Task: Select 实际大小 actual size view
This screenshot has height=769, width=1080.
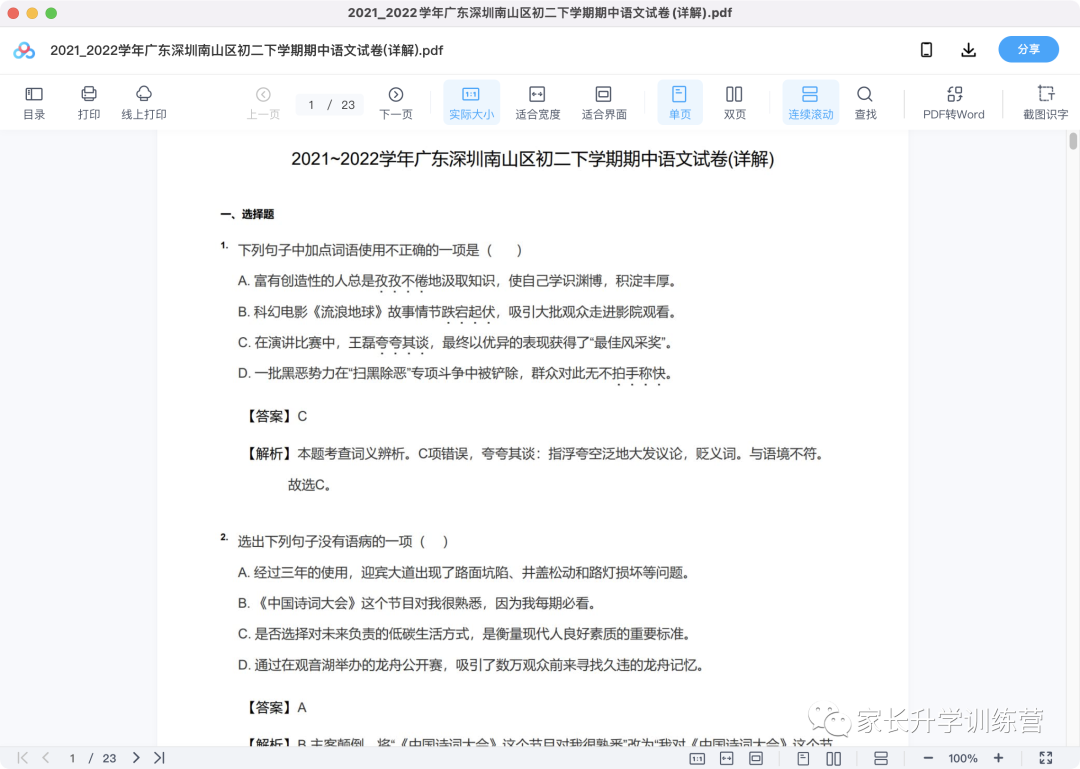Action: pyautogui.click(x=471, y=102)
